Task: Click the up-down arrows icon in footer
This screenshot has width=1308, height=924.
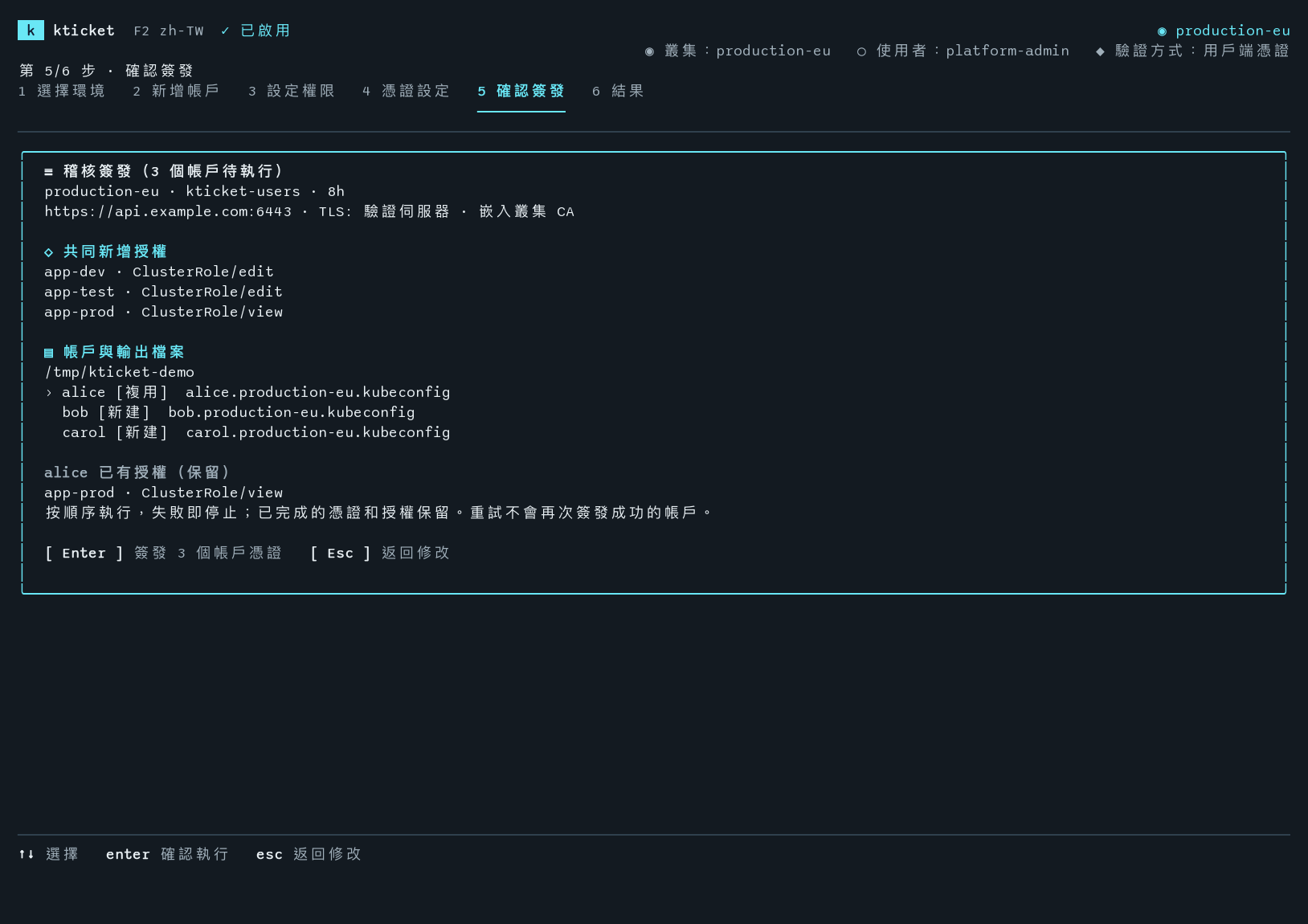Action: click(27, 854)
